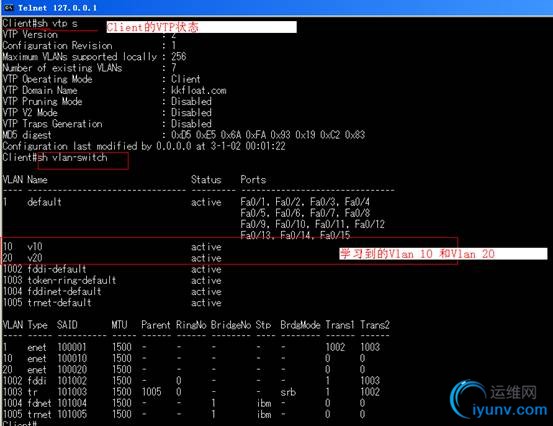
Task: Click 'Number of existing VLANs' line
Action: (89, 67)
